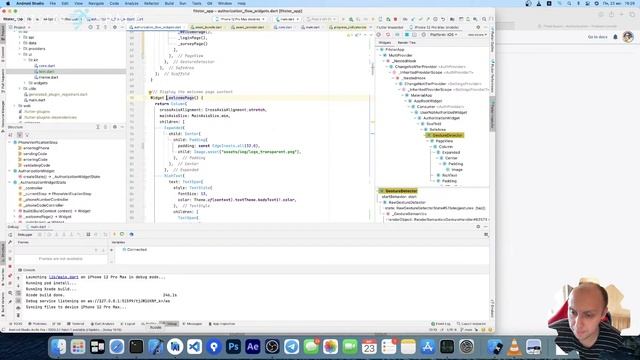Open App Store from the dock
This screenshot has height=360, width=640.
[427, 347]
